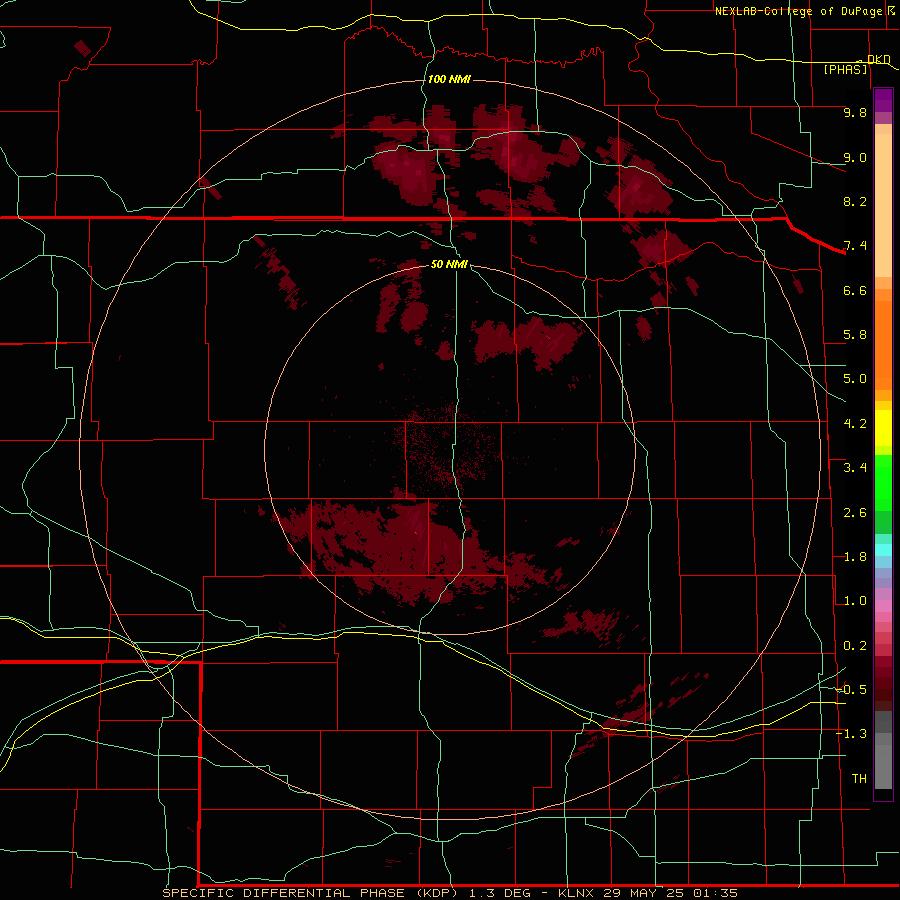Click the TH threshold label on the scale
The width and height of the screenshot is (900, 900).
coord(859,779)
